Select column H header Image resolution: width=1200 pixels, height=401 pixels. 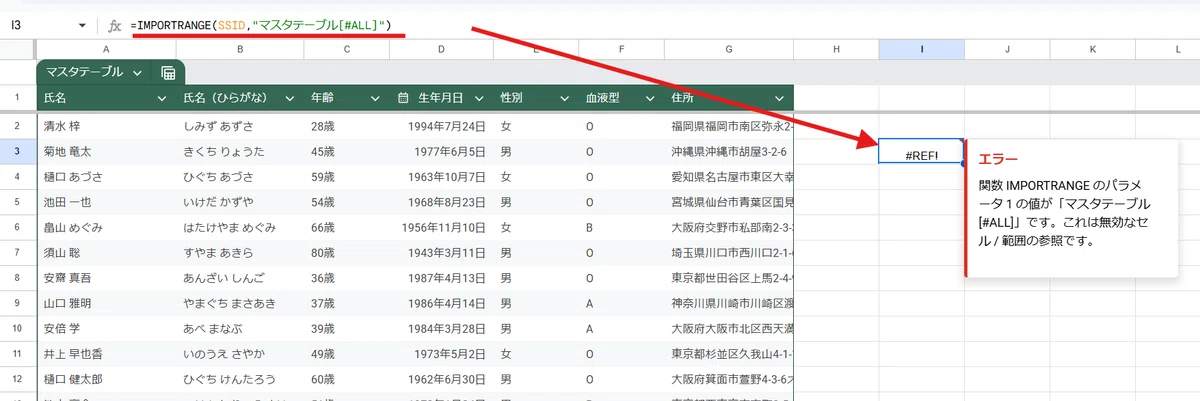(x=836, y=49)
